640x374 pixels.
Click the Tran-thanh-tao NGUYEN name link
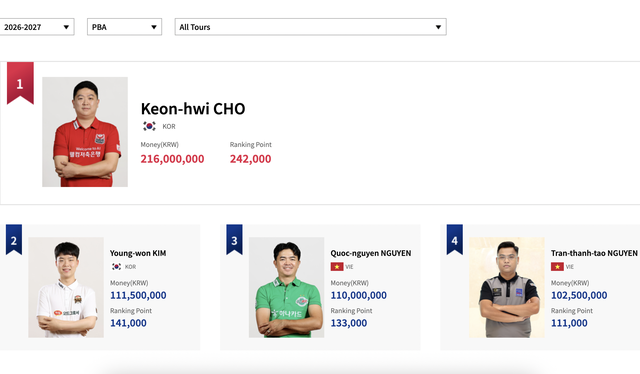click(x=594, y=253)
